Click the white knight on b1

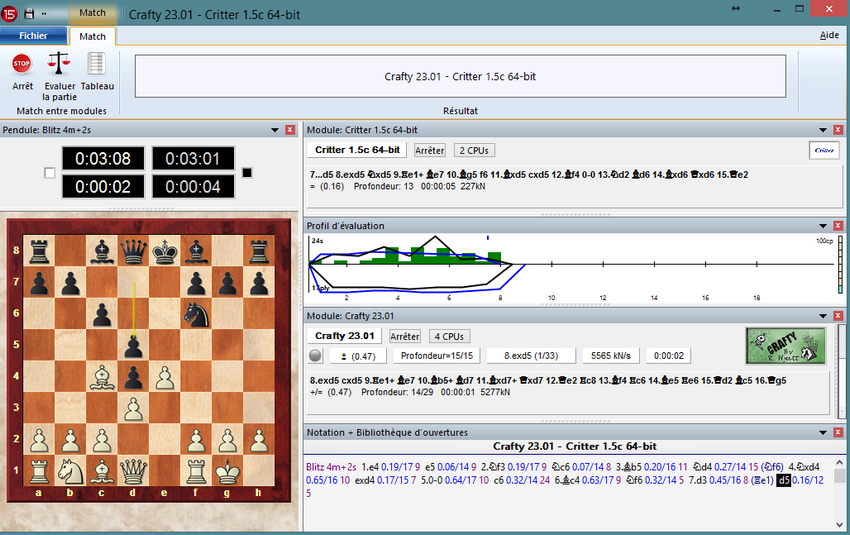point(70,472)
